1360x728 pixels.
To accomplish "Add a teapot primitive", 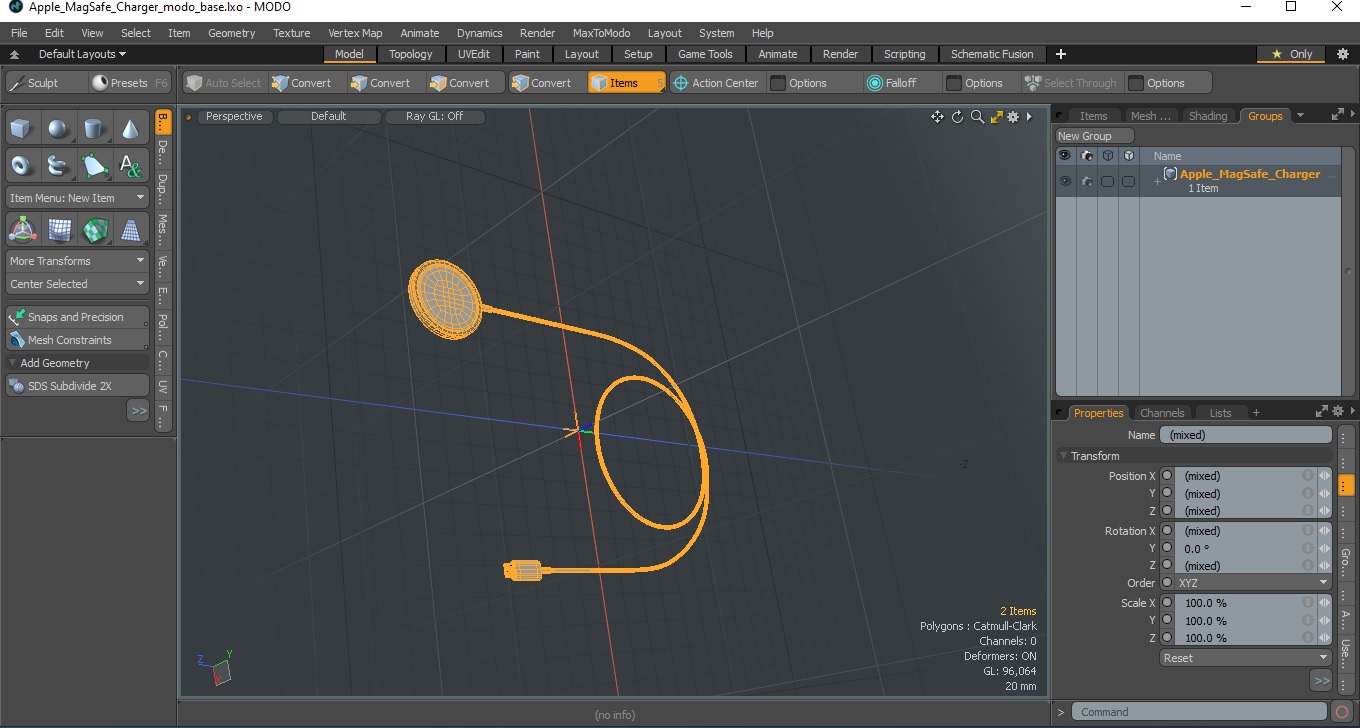I will (58, 165).
